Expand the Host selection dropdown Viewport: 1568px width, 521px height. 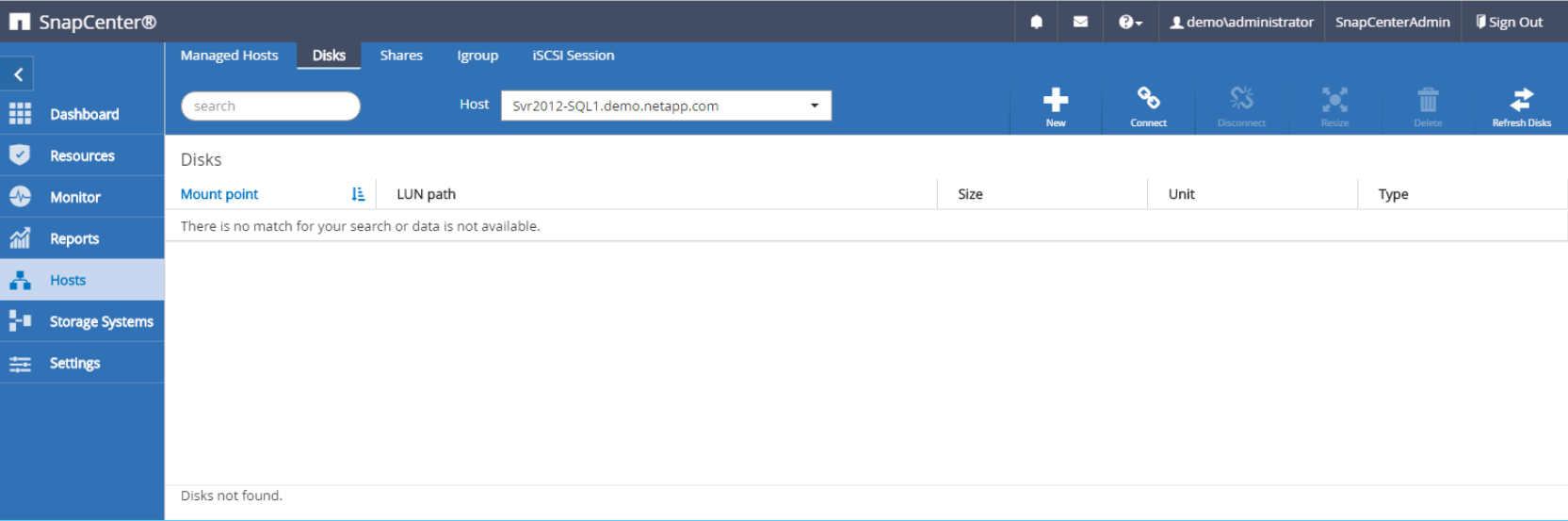[x=814, y=106]
